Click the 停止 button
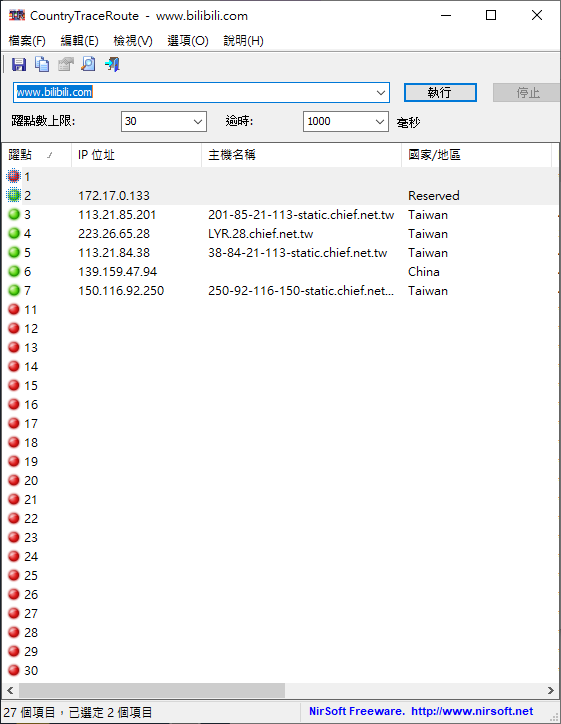The height and width of the screenshot is (724, 561). click(x=527, y=92)
